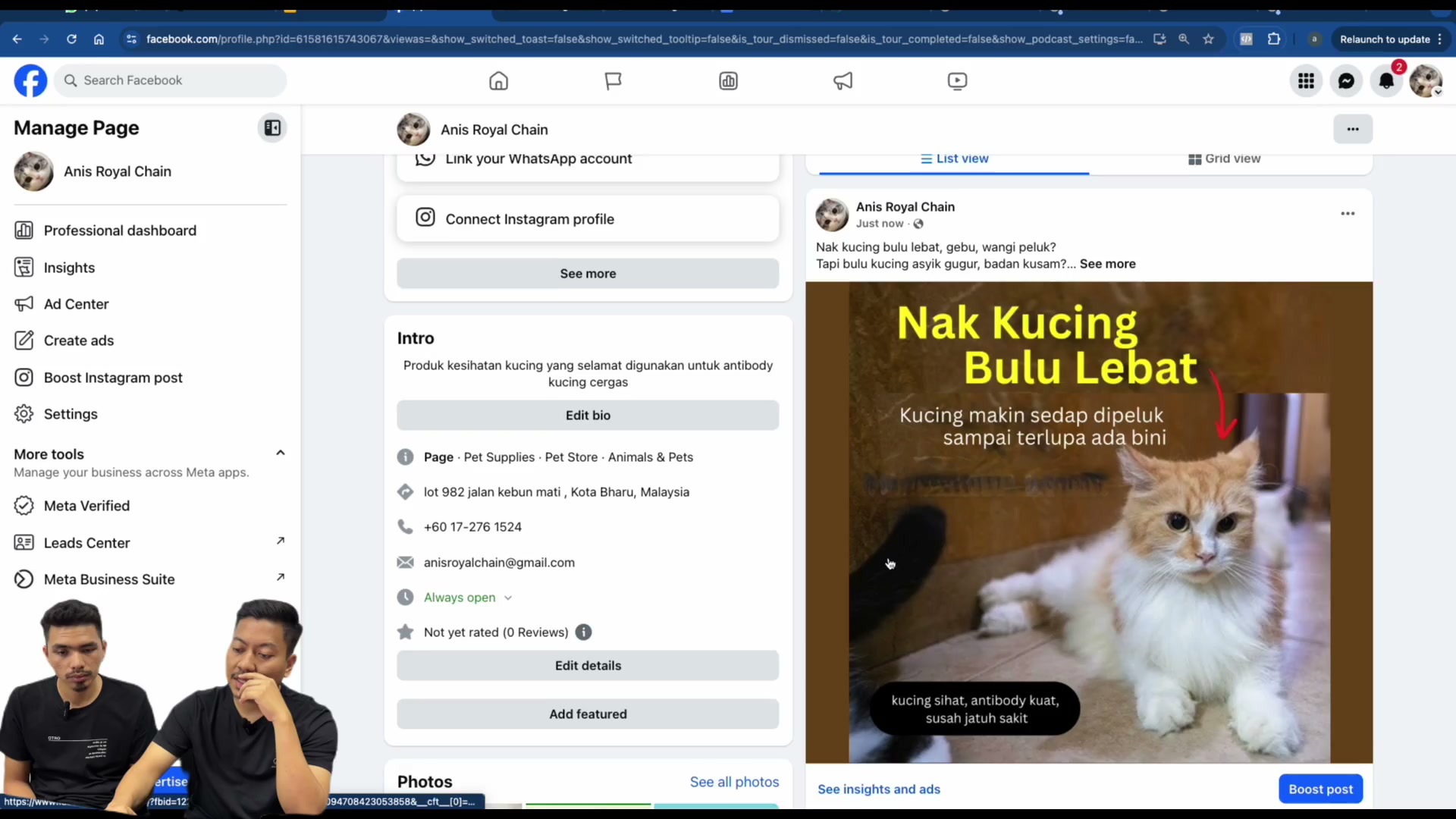This screenshot has width=1456, height=819.
Task: Click the Edit details button
Action: tap(588, 666)
